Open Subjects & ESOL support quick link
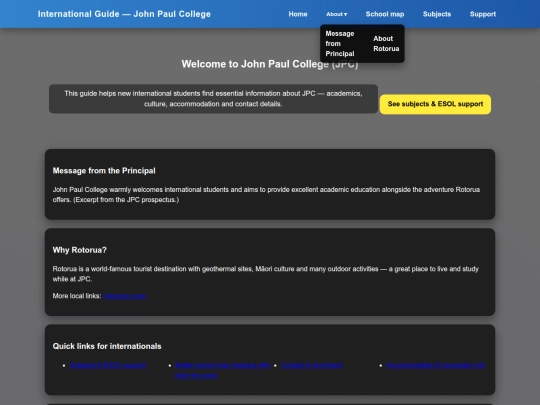This screenshot has height=405, width=540. (108, 365)
